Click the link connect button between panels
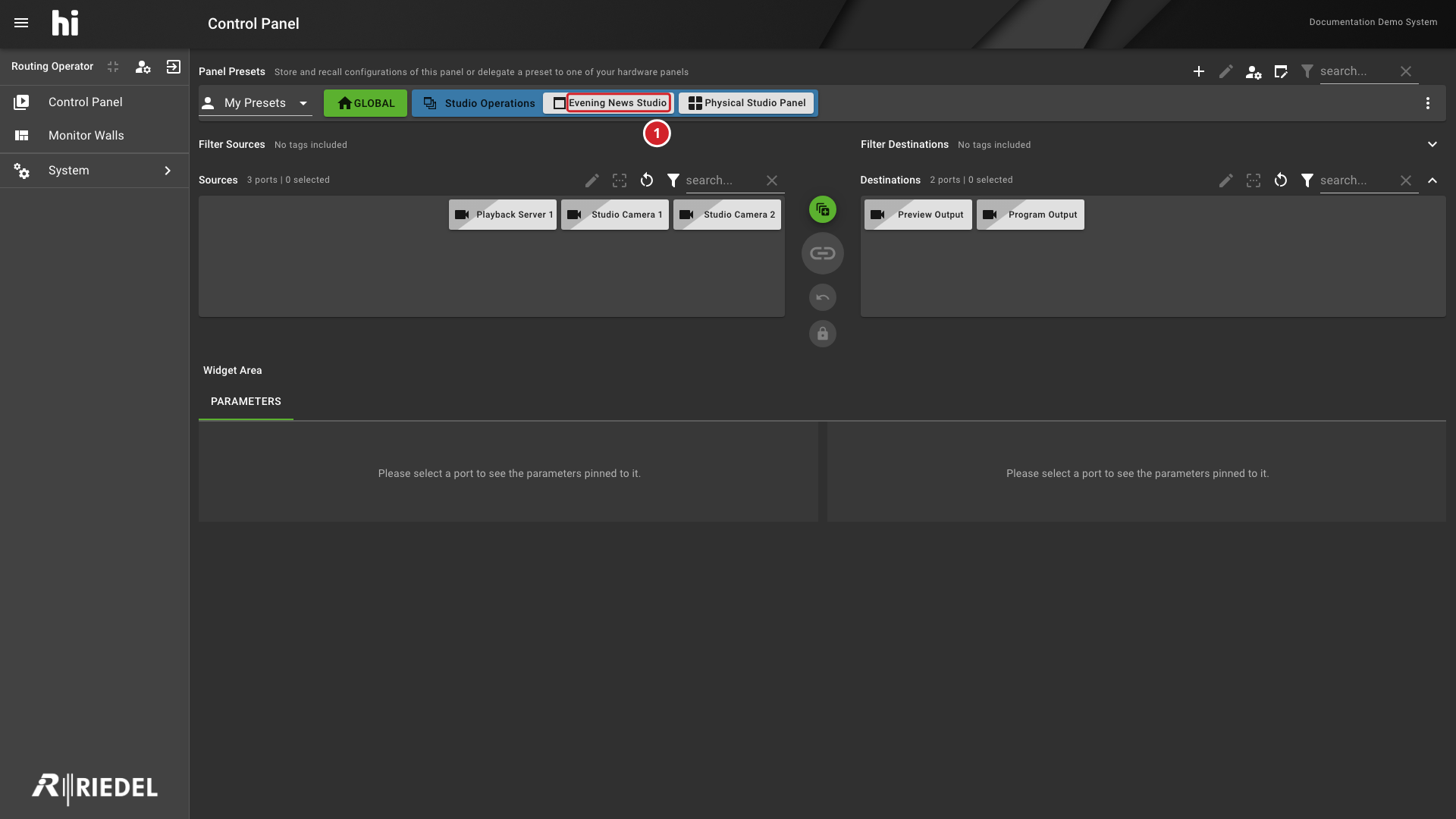Image resolution: width=1456 pixels, height=819 pixels. 823,253
